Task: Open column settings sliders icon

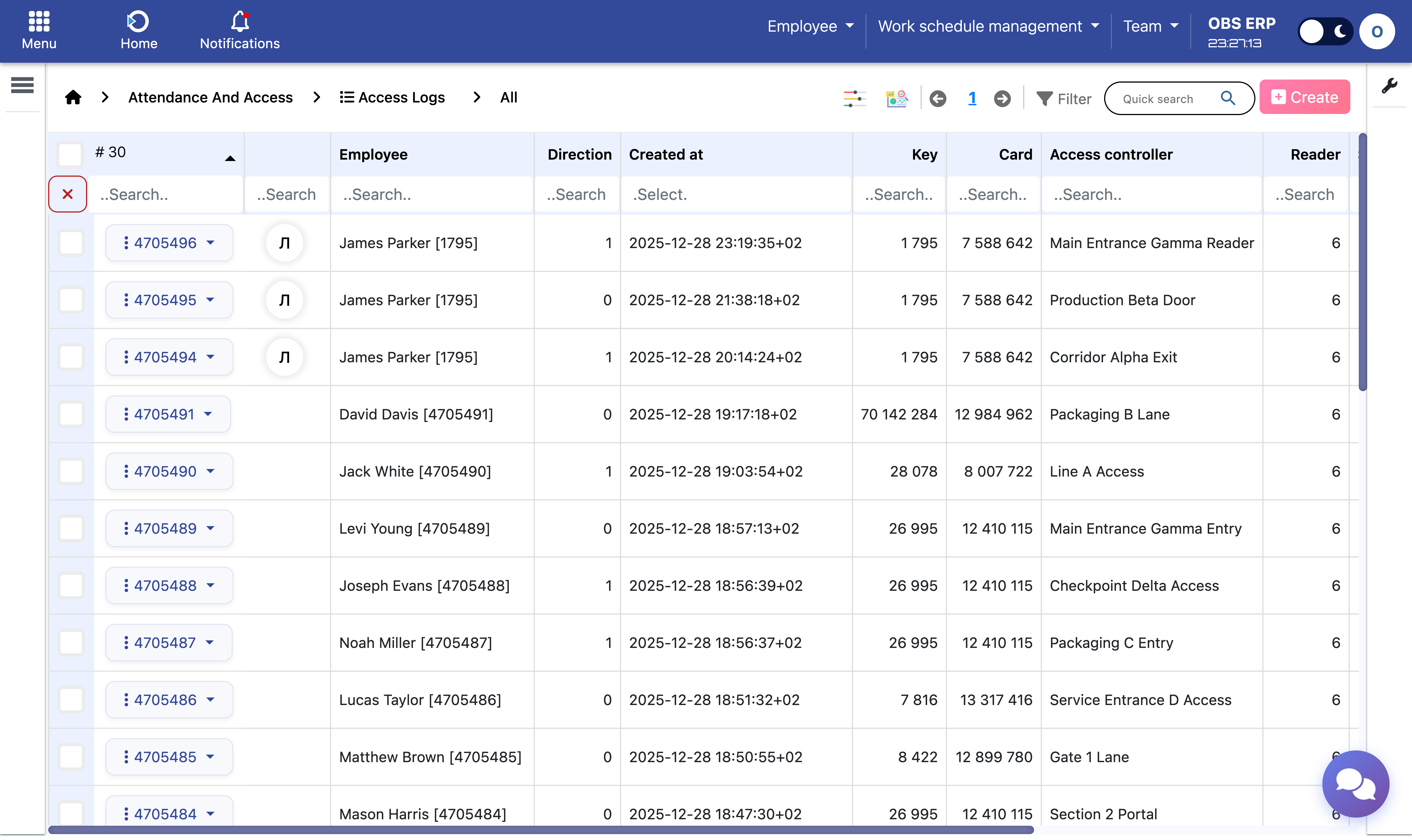Action: point(854,99)
